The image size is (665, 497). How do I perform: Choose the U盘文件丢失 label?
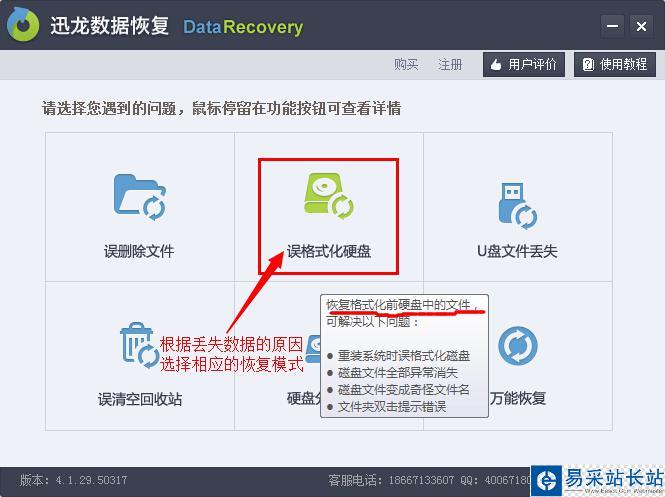tap(517, 251)
